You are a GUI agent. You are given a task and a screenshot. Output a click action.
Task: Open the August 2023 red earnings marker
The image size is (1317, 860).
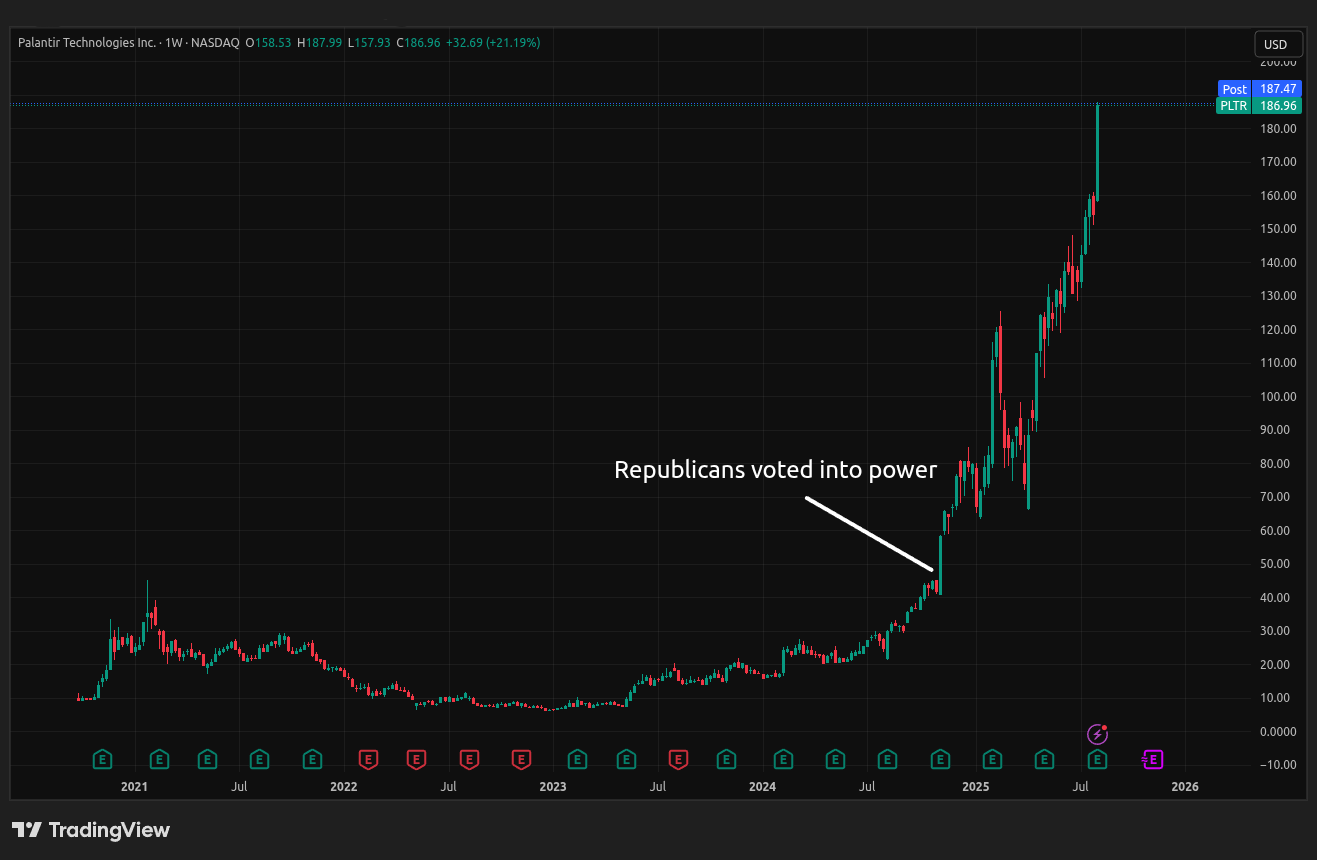coord(678,760)
